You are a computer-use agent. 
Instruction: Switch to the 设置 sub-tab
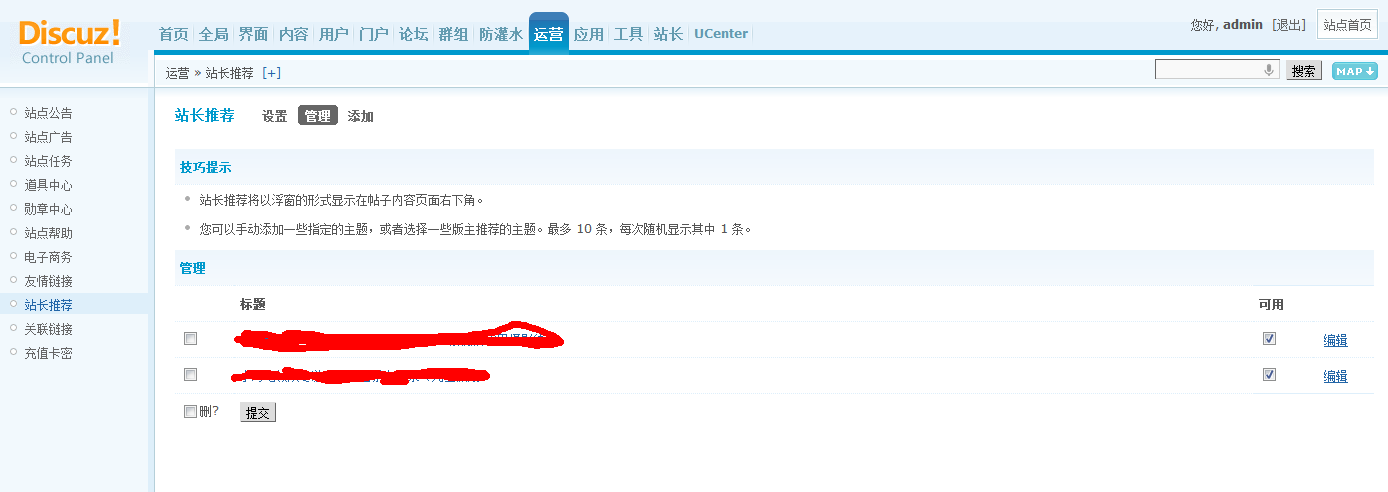click(x=274, y=116)
